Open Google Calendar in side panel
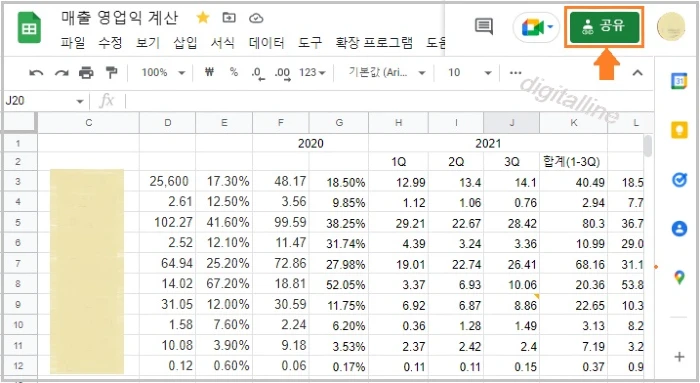 tap(679, 81)
